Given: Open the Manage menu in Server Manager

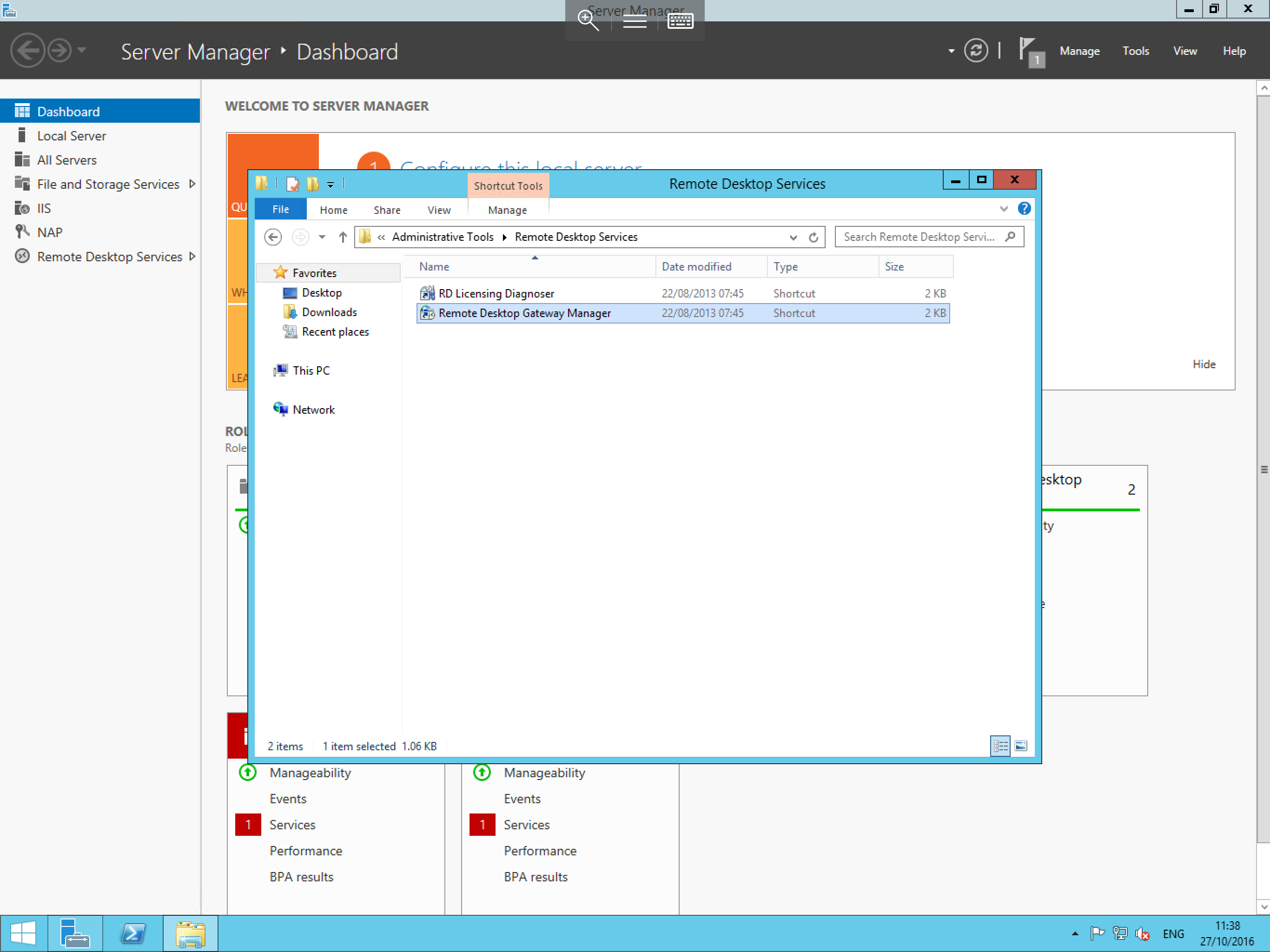Looking at the screenshot, I should click(1079, 51).
